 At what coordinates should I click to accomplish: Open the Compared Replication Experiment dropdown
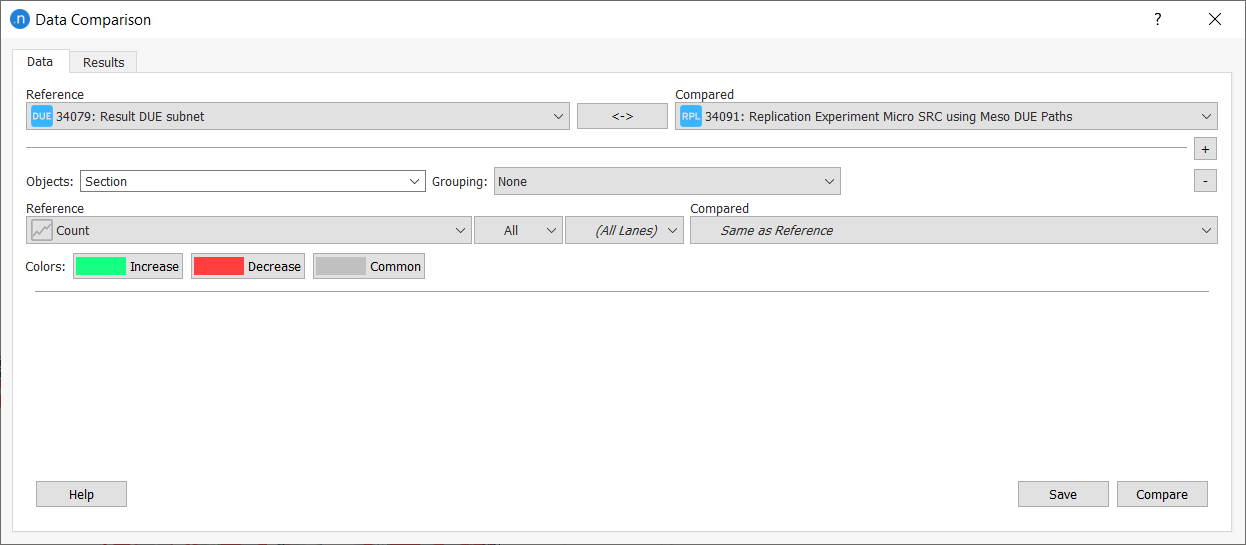946,116
